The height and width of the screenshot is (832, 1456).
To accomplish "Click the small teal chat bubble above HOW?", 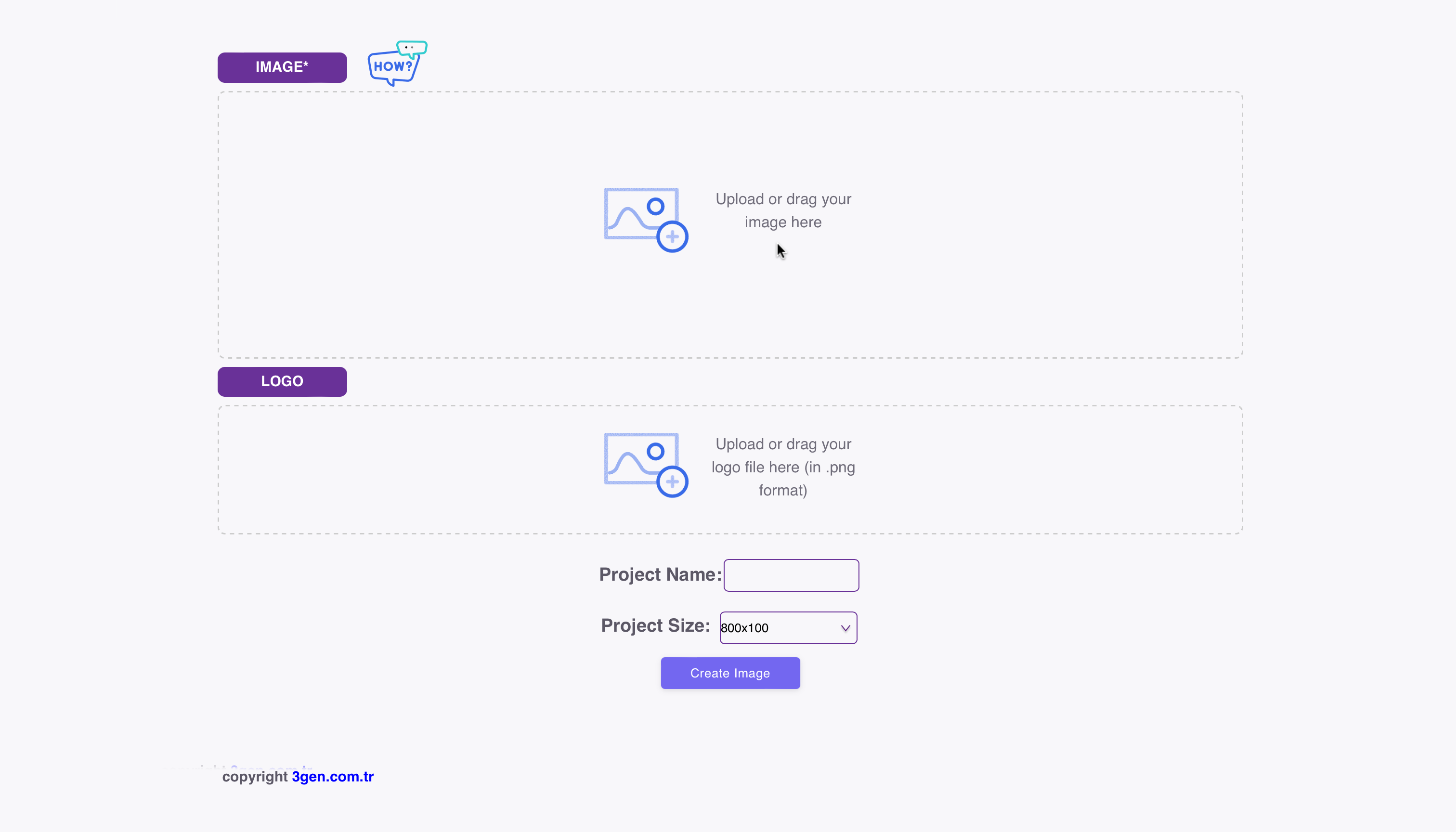I will click(412, 49).
